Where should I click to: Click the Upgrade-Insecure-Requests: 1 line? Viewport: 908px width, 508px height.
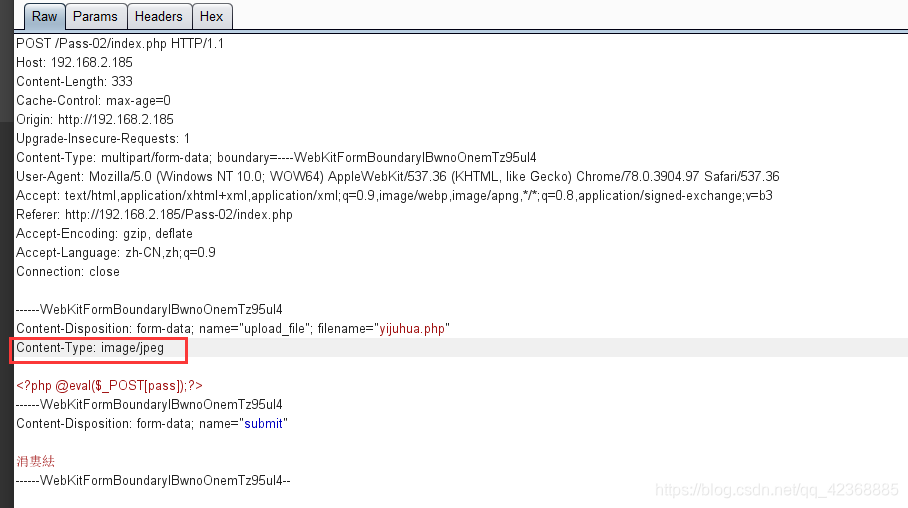point(103,139)
